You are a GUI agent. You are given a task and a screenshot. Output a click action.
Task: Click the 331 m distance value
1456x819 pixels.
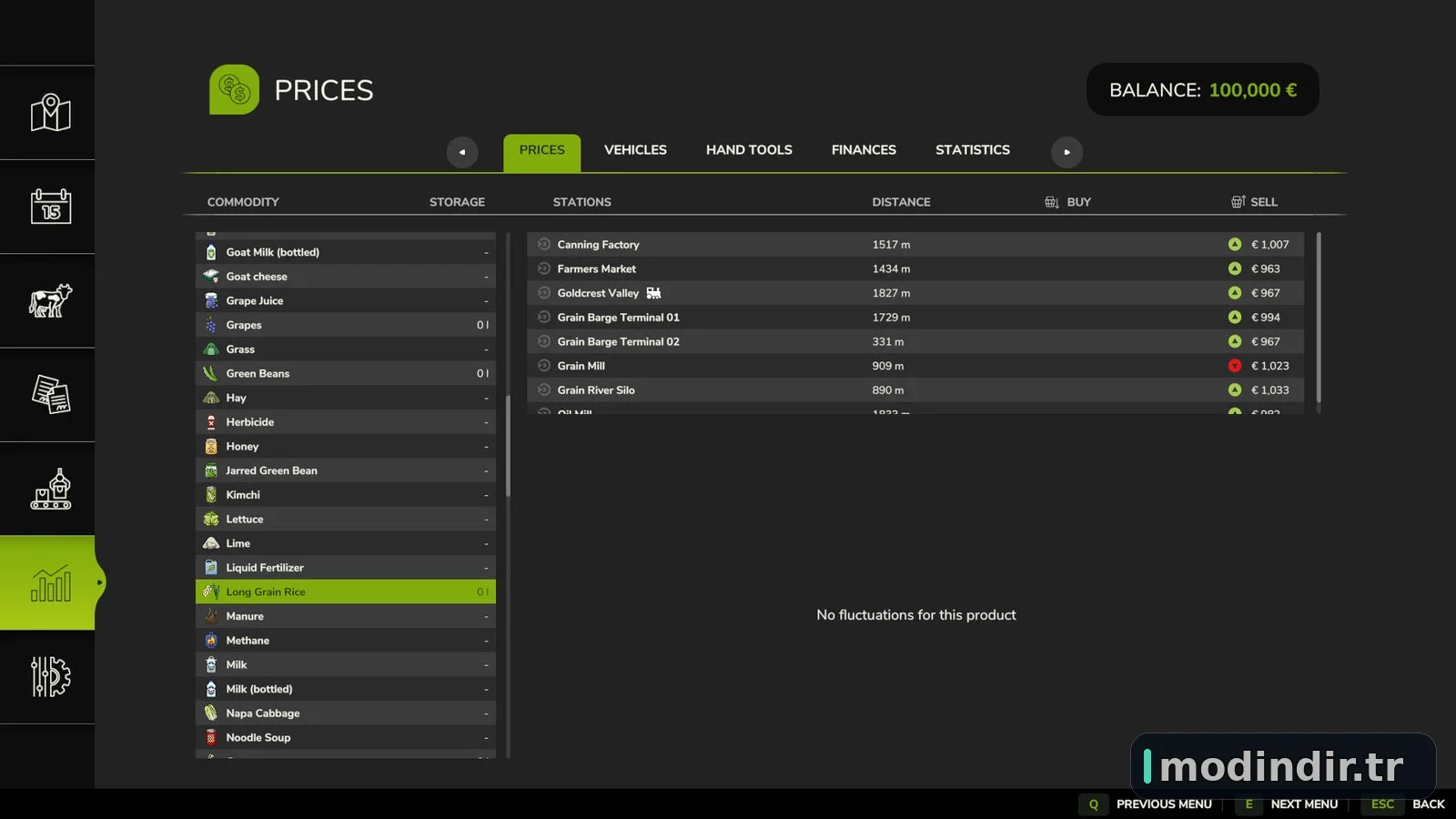pos(888,341)
